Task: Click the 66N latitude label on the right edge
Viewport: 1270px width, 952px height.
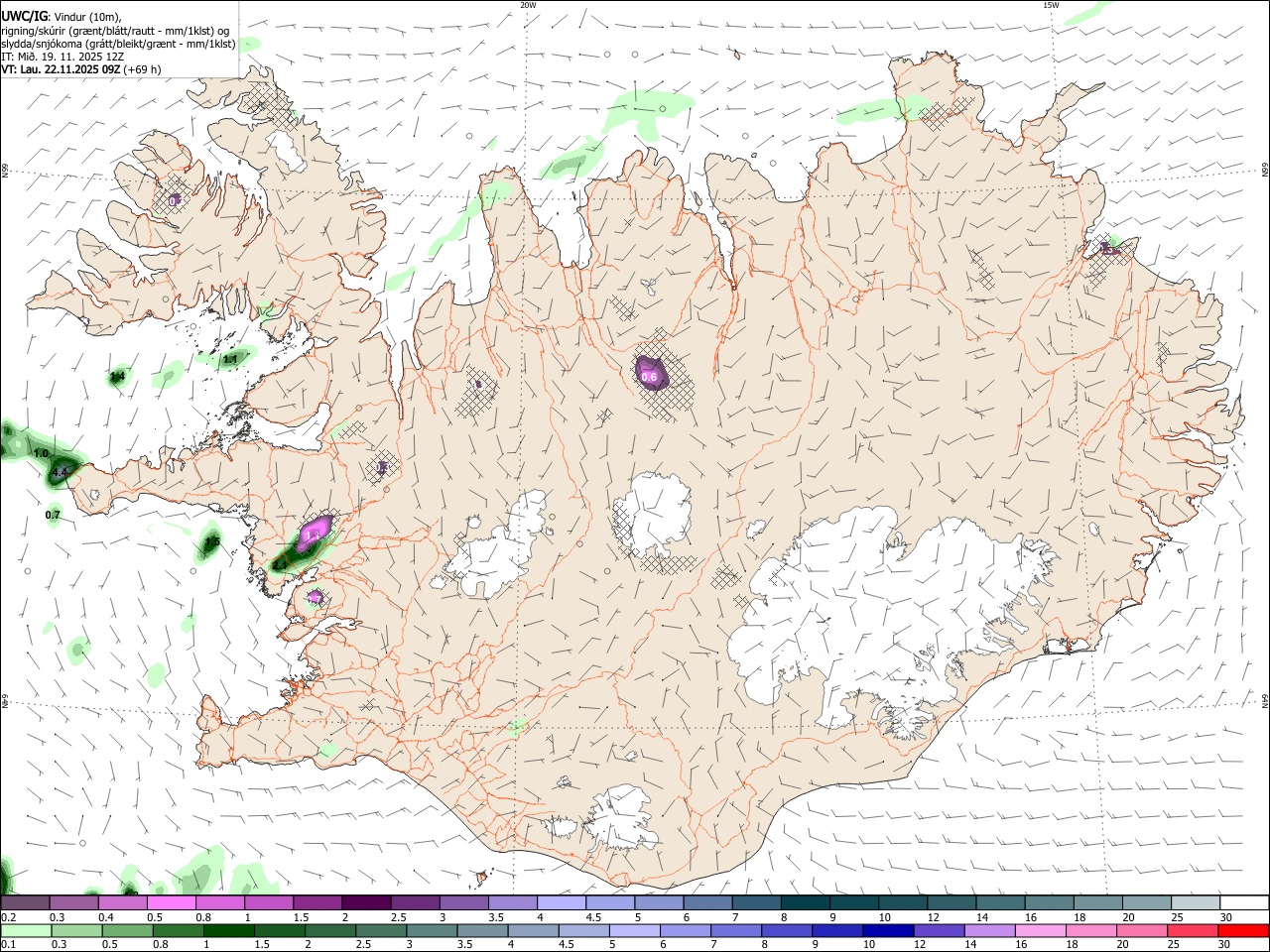Action: click(1264, 171)
